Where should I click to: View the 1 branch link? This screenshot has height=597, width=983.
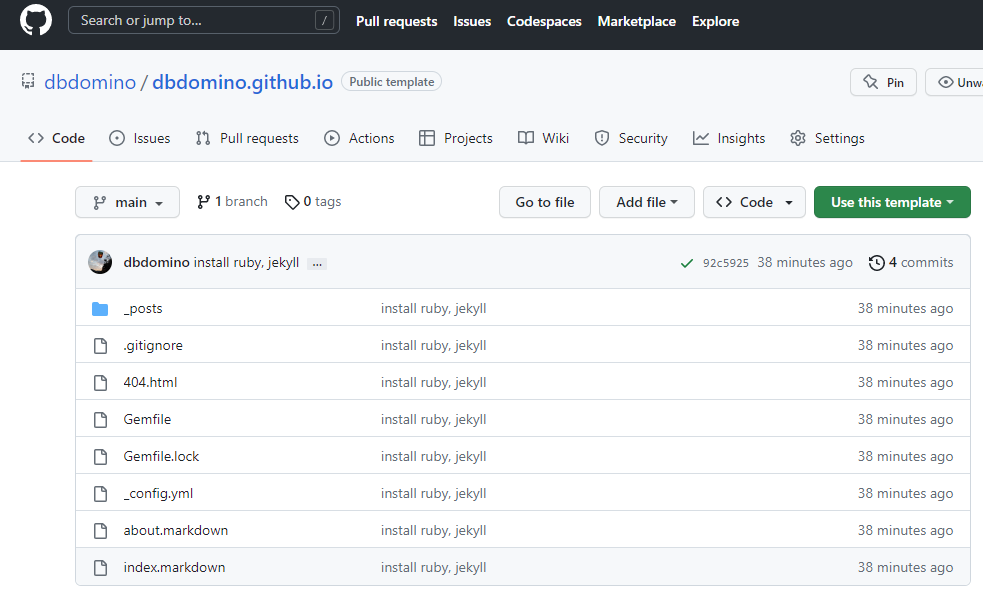(232, 201)
